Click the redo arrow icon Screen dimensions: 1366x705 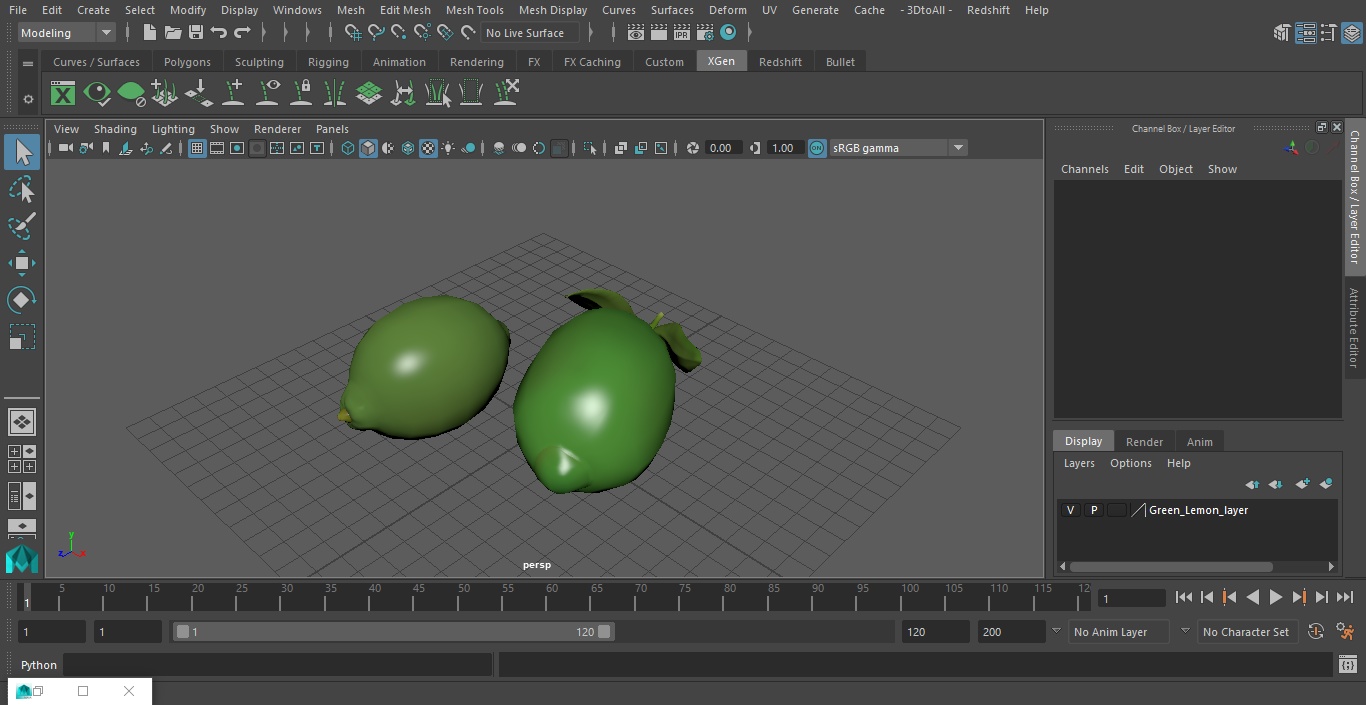pyautogui.click(x=242, y=33)
